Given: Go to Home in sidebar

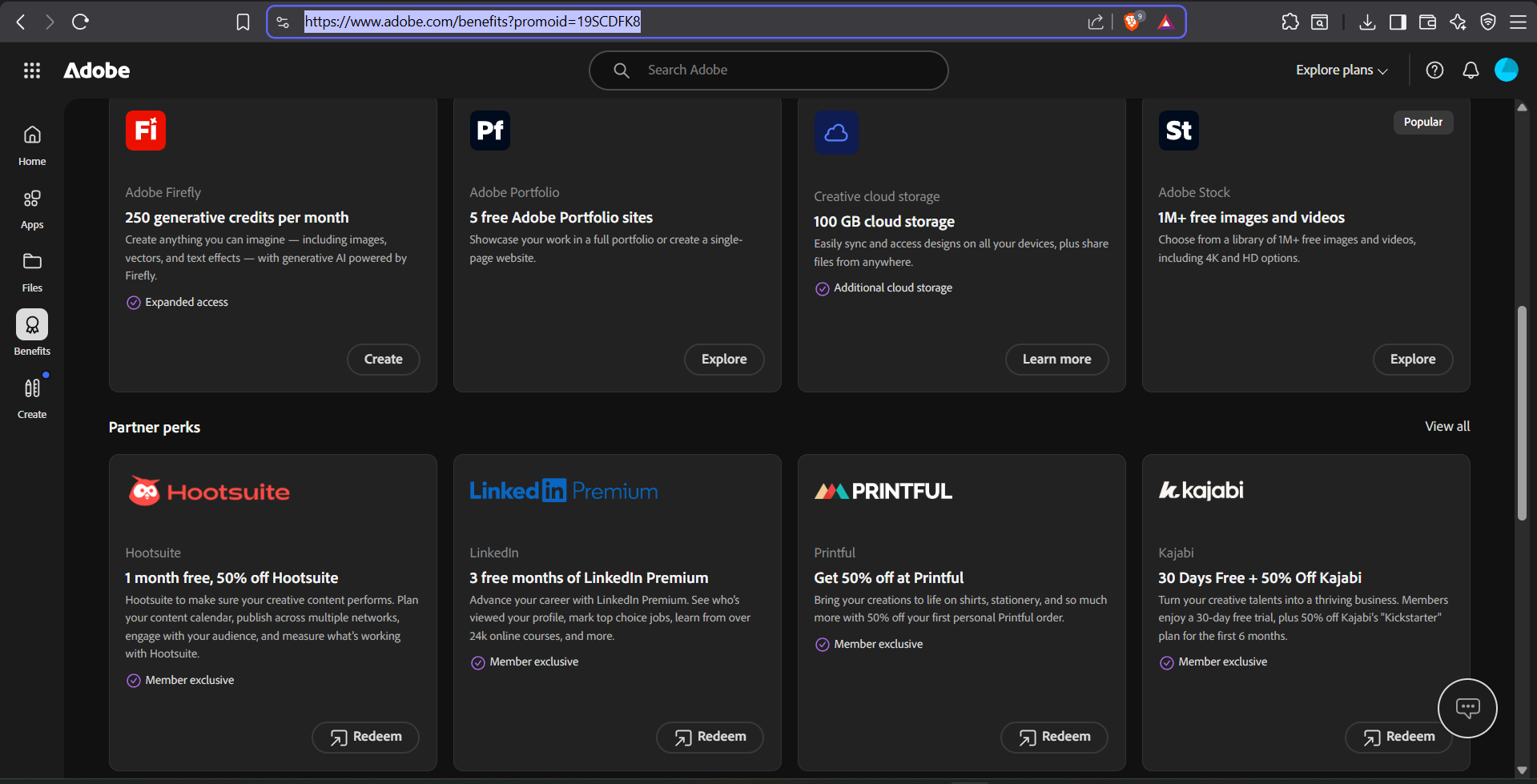Looking at the screenshot, I should click(x=32, y=145).
